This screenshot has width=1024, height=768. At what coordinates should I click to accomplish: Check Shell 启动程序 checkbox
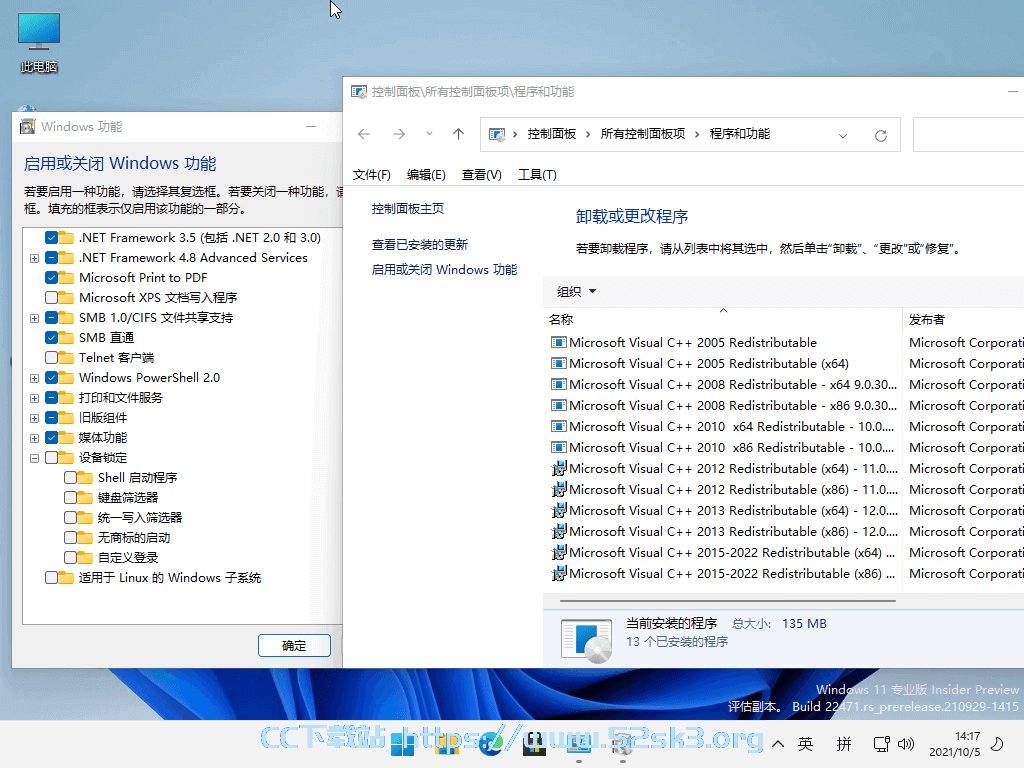(71, 478)
